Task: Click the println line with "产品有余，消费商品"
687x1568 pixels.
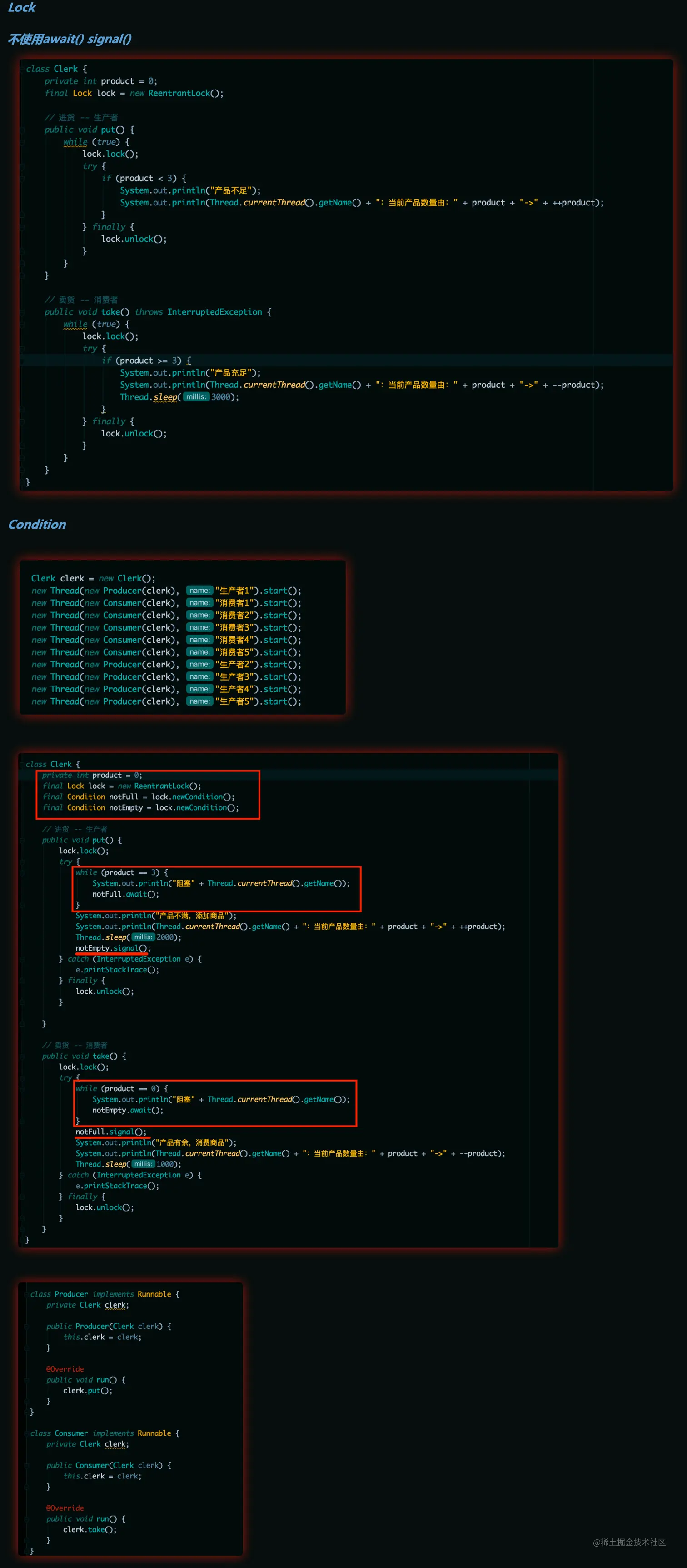Action: [156, 1142]
